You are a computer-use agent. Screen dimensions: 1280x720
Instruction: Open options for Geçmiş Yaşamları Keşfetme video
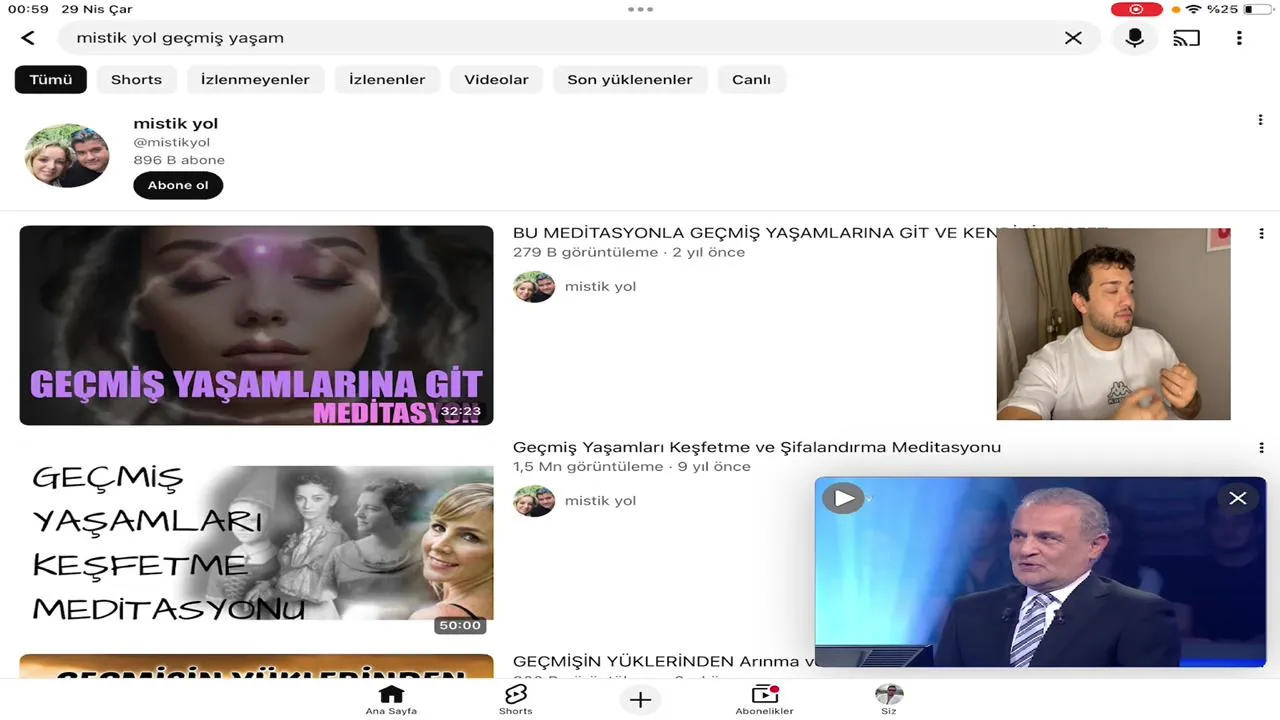coord(1261,447)
